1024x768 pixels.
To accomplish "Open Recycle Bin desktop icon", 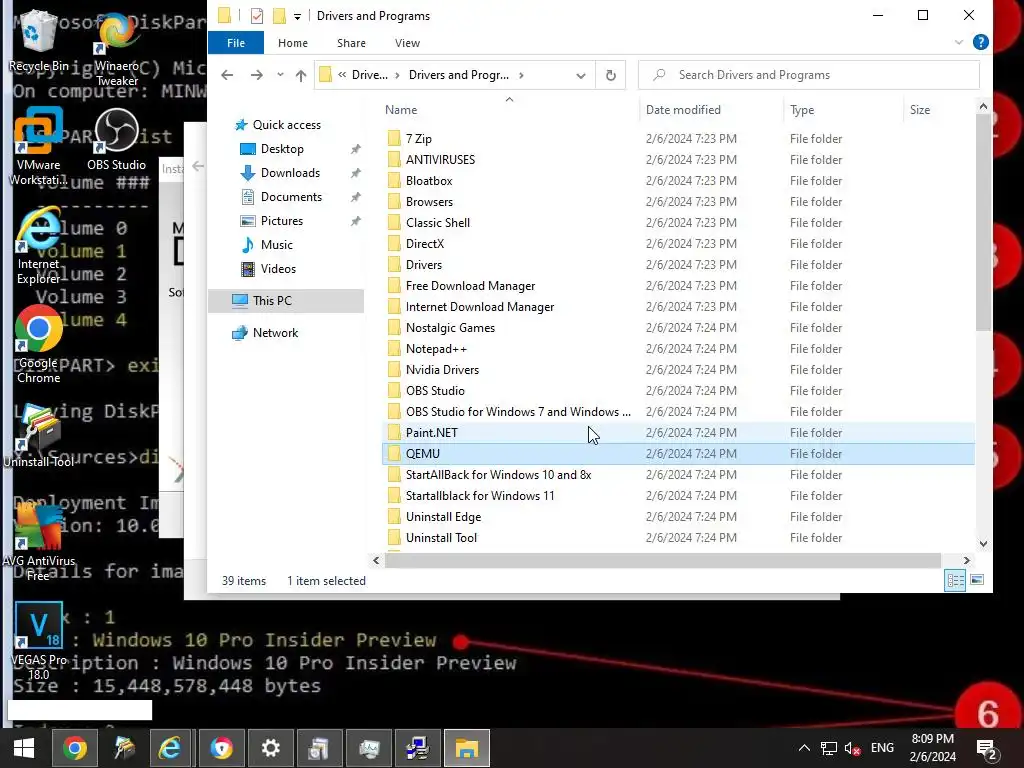I will (x=39, y=40).
